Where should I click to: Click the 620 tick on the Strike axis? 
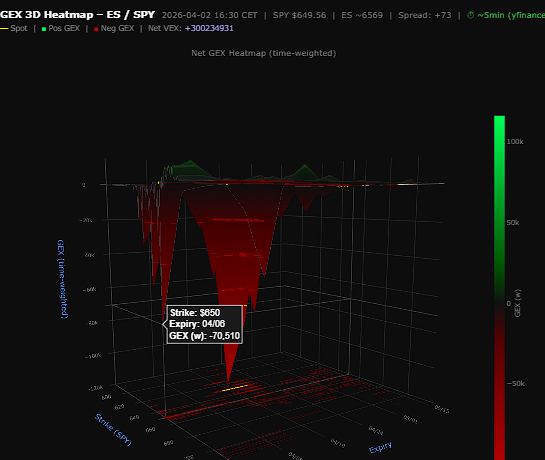point(119,406)
